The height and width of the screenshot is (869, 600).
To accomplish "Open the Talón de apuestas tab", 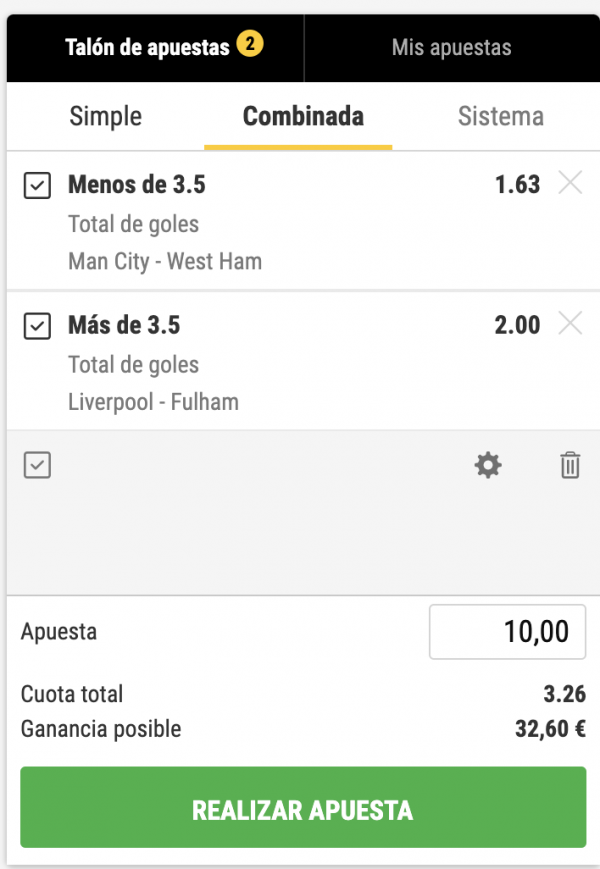I will 148,47.
